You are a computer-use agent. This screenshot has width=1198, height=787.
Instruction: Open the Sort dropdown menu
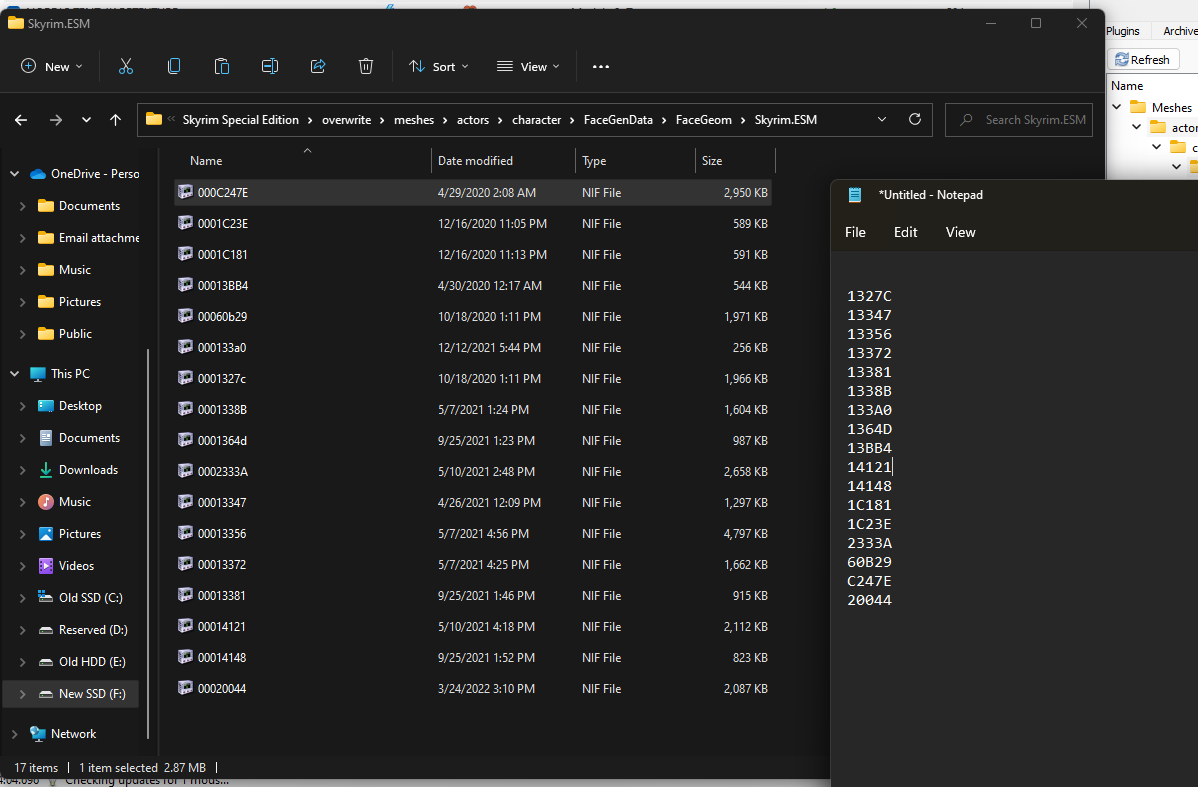pyautogui.click(x=439, y=66)
